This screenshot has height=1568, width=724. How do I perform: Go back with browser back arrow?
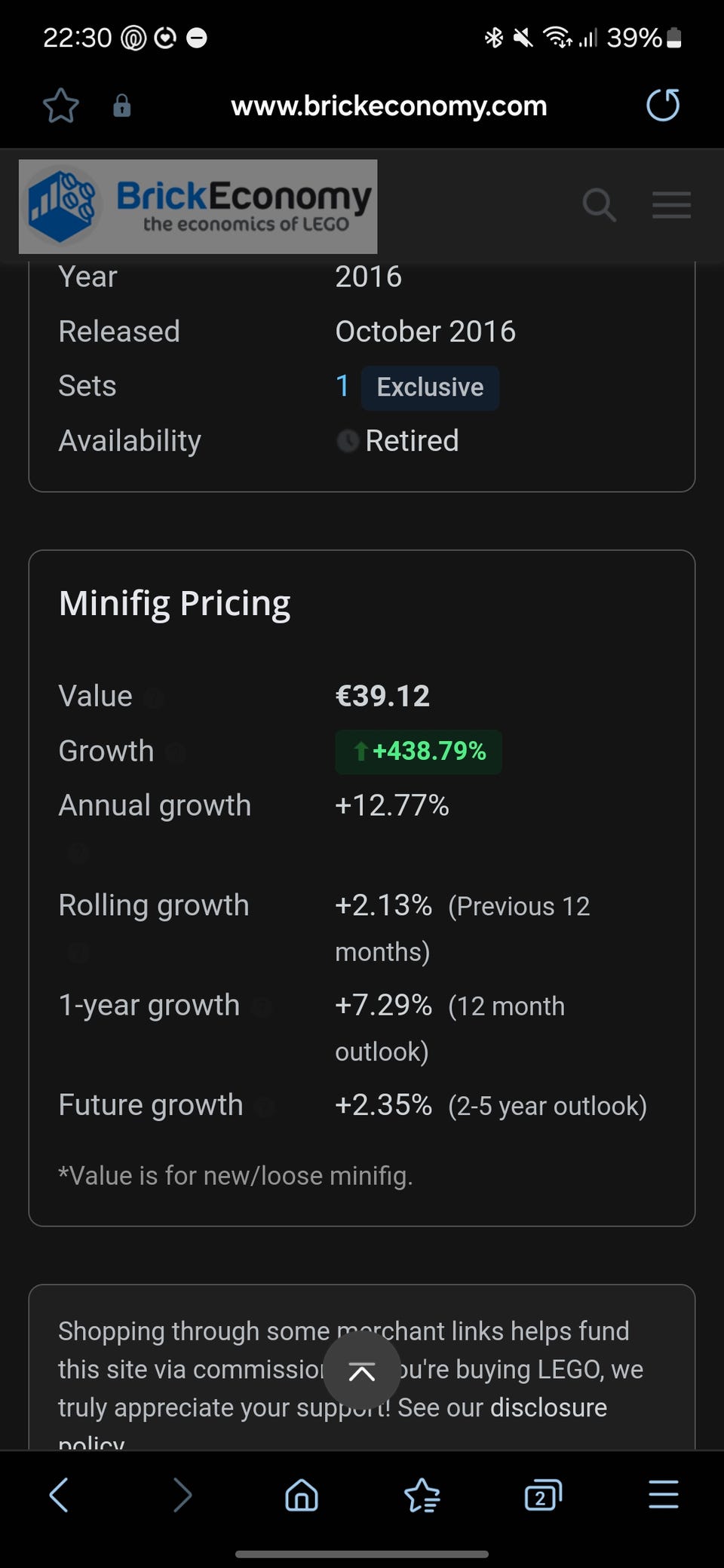[59, 1494]
